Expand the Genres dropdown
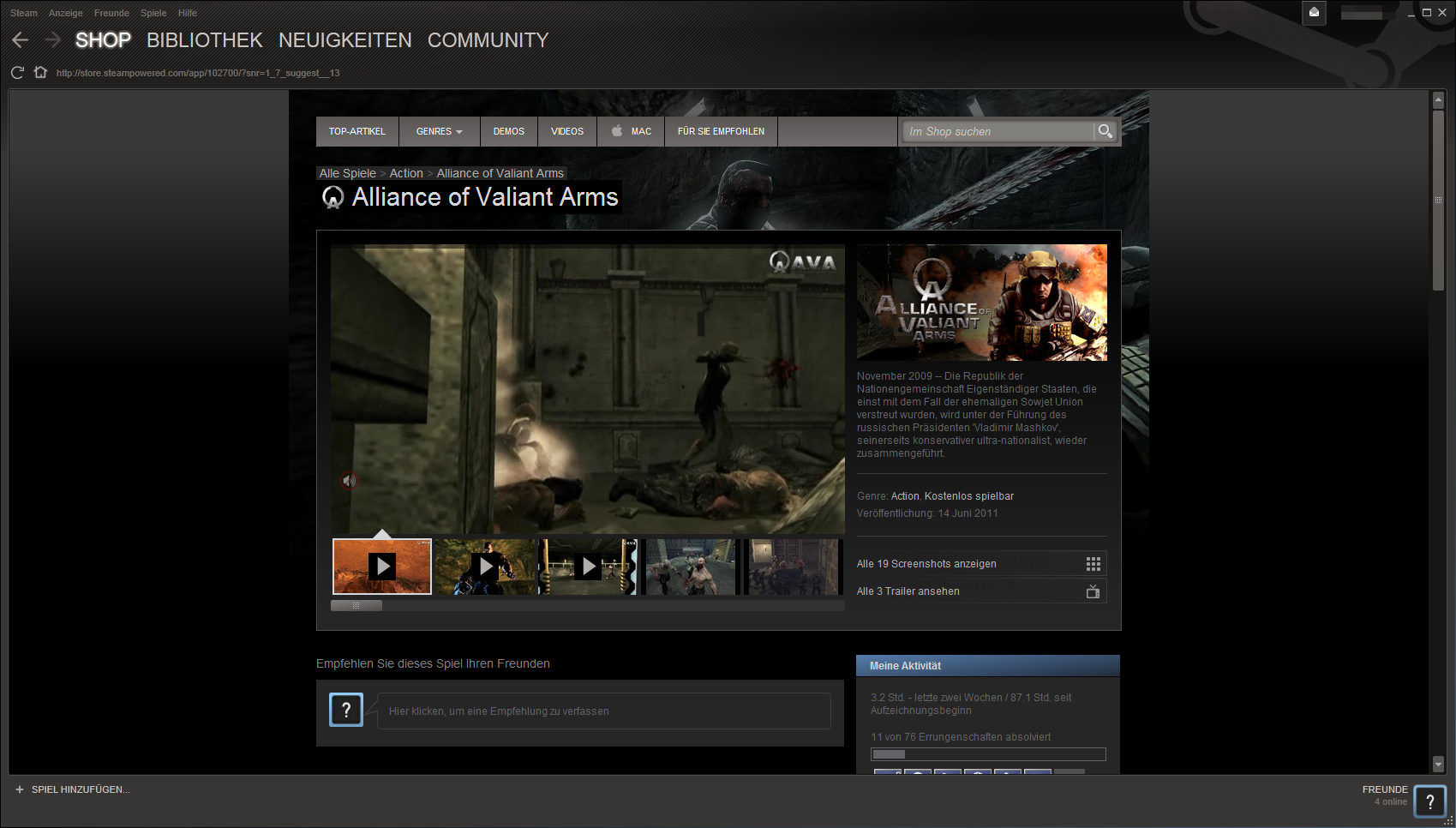Viewport: 1456px width, 828px height. (x=439, y=131)
